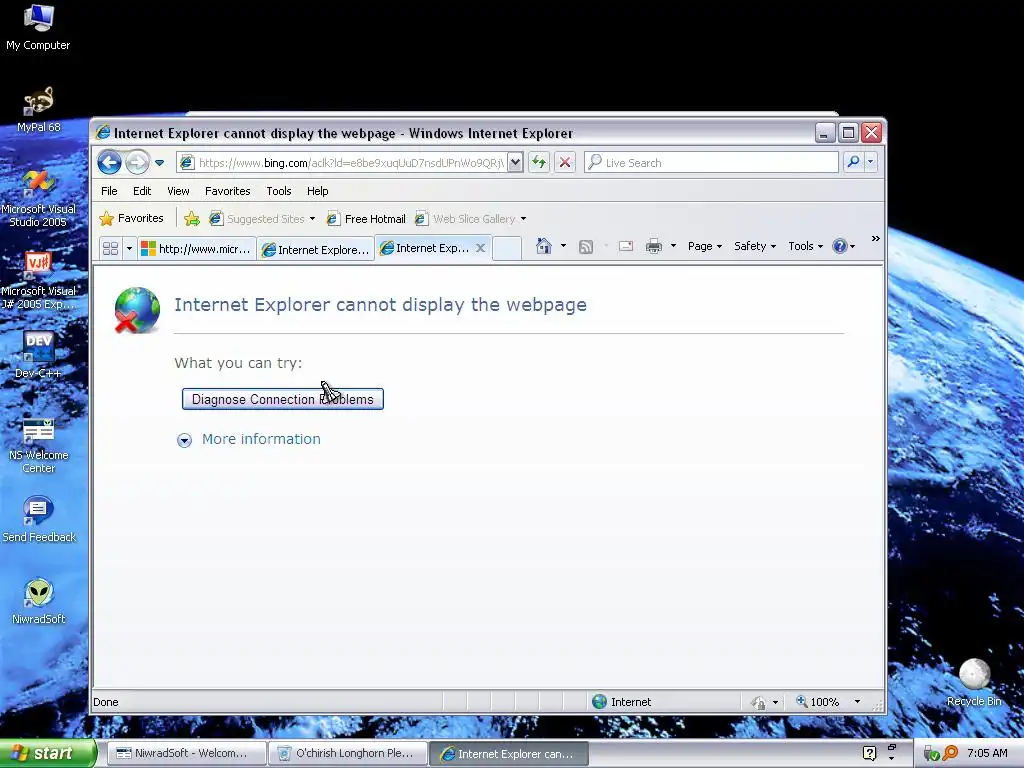Image resolution: width=1024 pixels, height=768 pixels.
Task: Open the Edit menu
Action: [142, 191]
